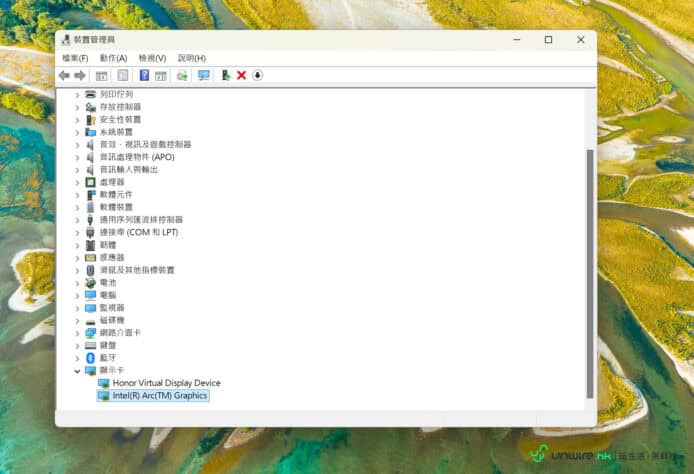Expand the 音訊處理物件 (APO) category

[77, 157]
